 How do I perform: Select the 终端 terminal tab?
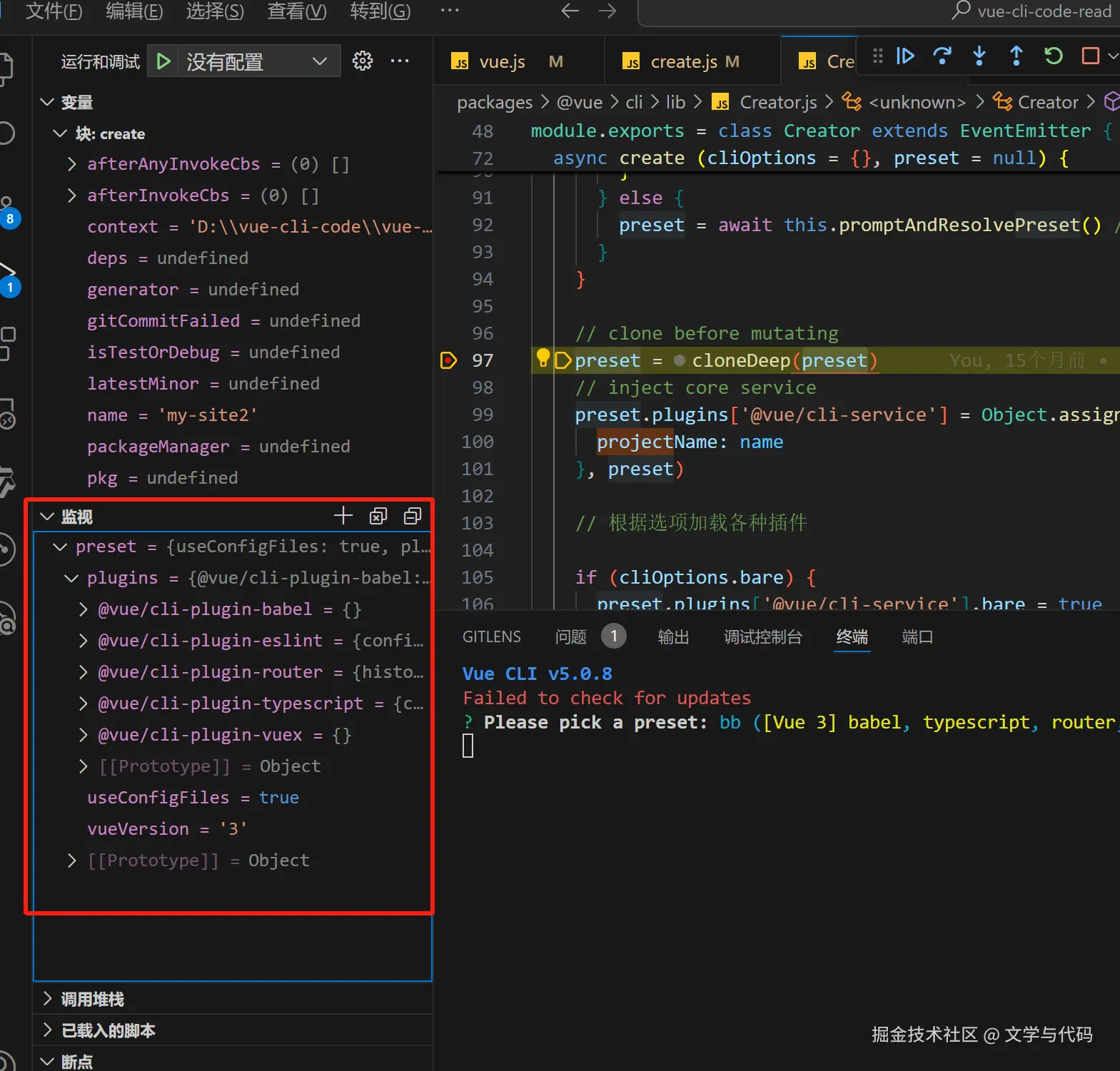pyautogui.click(x=852, y=636)
